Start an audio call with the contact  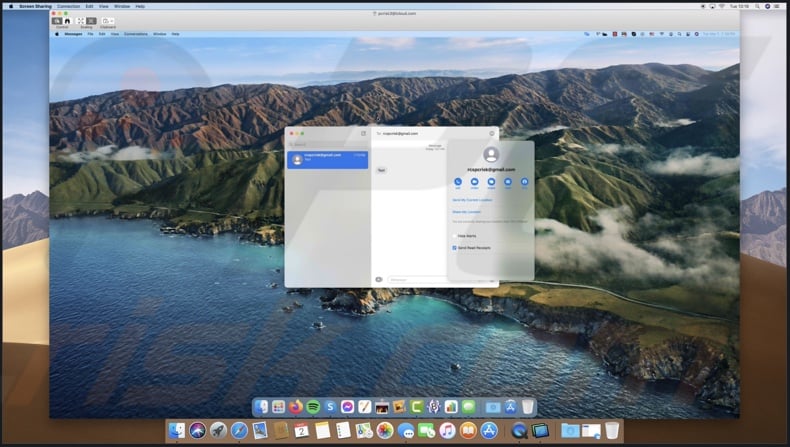click(x=457, y=181)
